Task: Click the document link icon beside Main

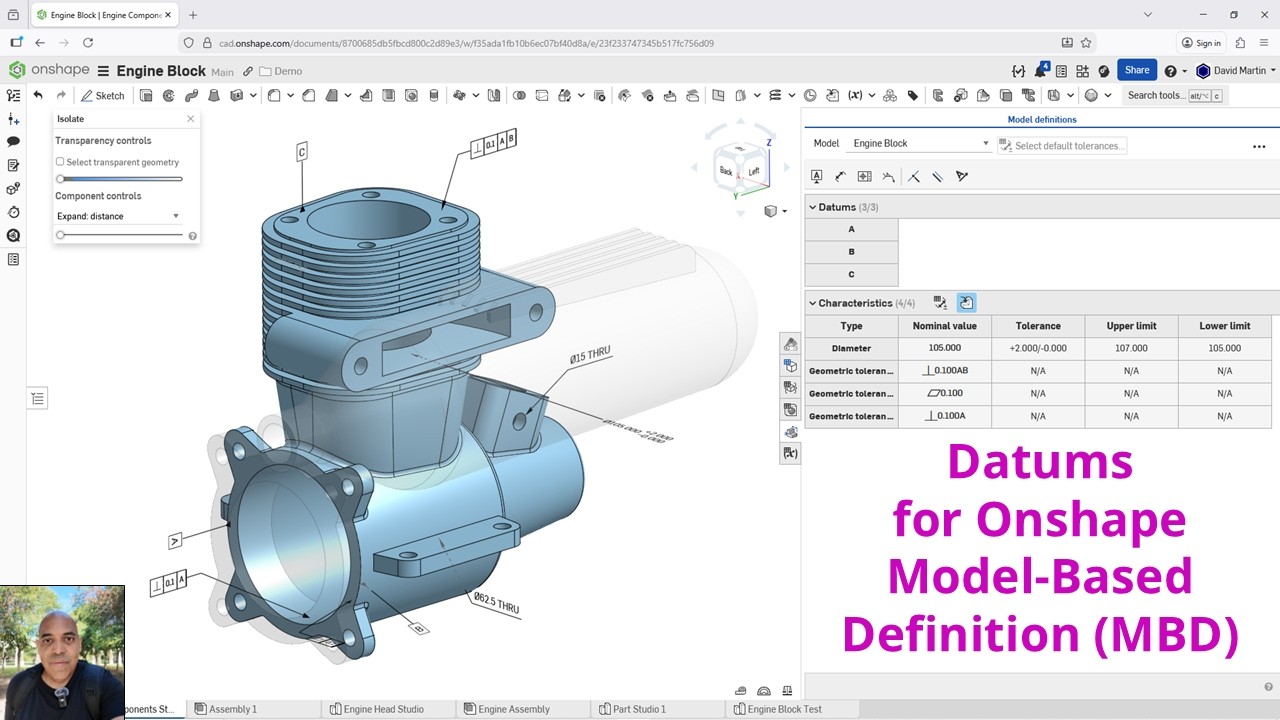Action: pos(248,71)
